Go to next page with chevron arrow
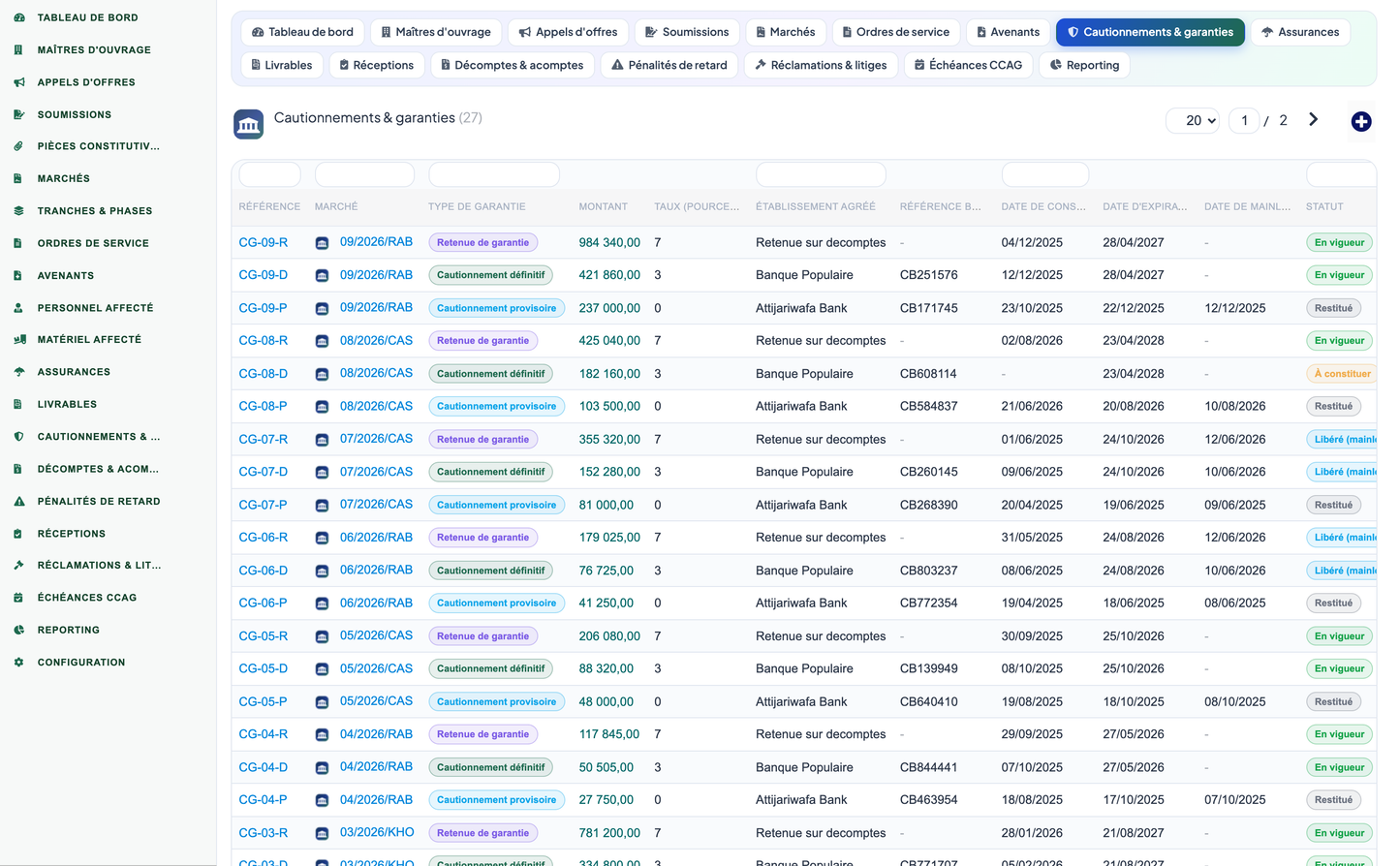 point(1313,120)
